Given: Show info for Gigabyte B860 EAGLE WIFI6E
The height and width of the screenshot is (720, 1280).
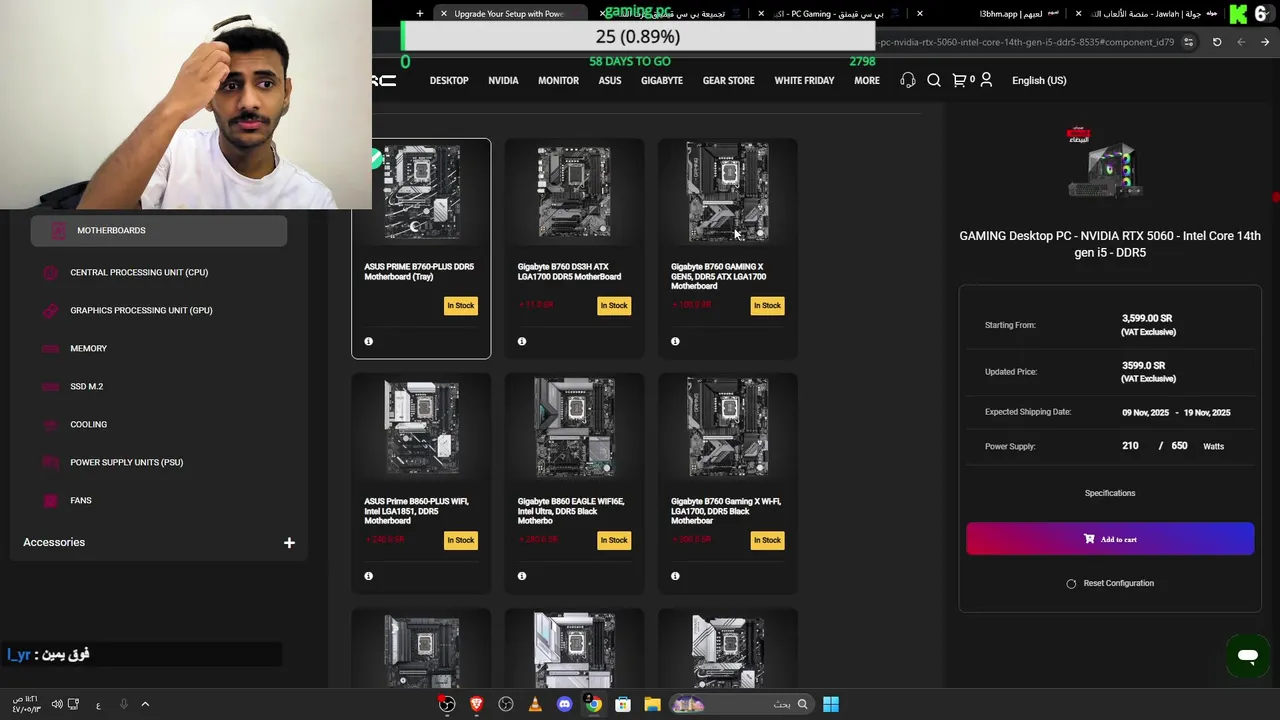Looking at the screenshot, I should pos(522,576).
